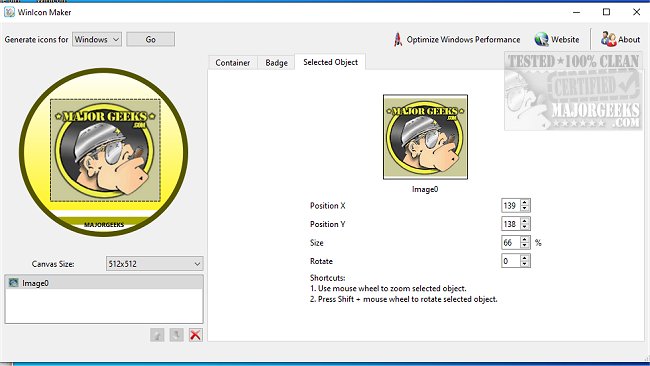650x366 pixels.
Task: Click the 'Canvas Size:' label
Action: tap(53, 264)
